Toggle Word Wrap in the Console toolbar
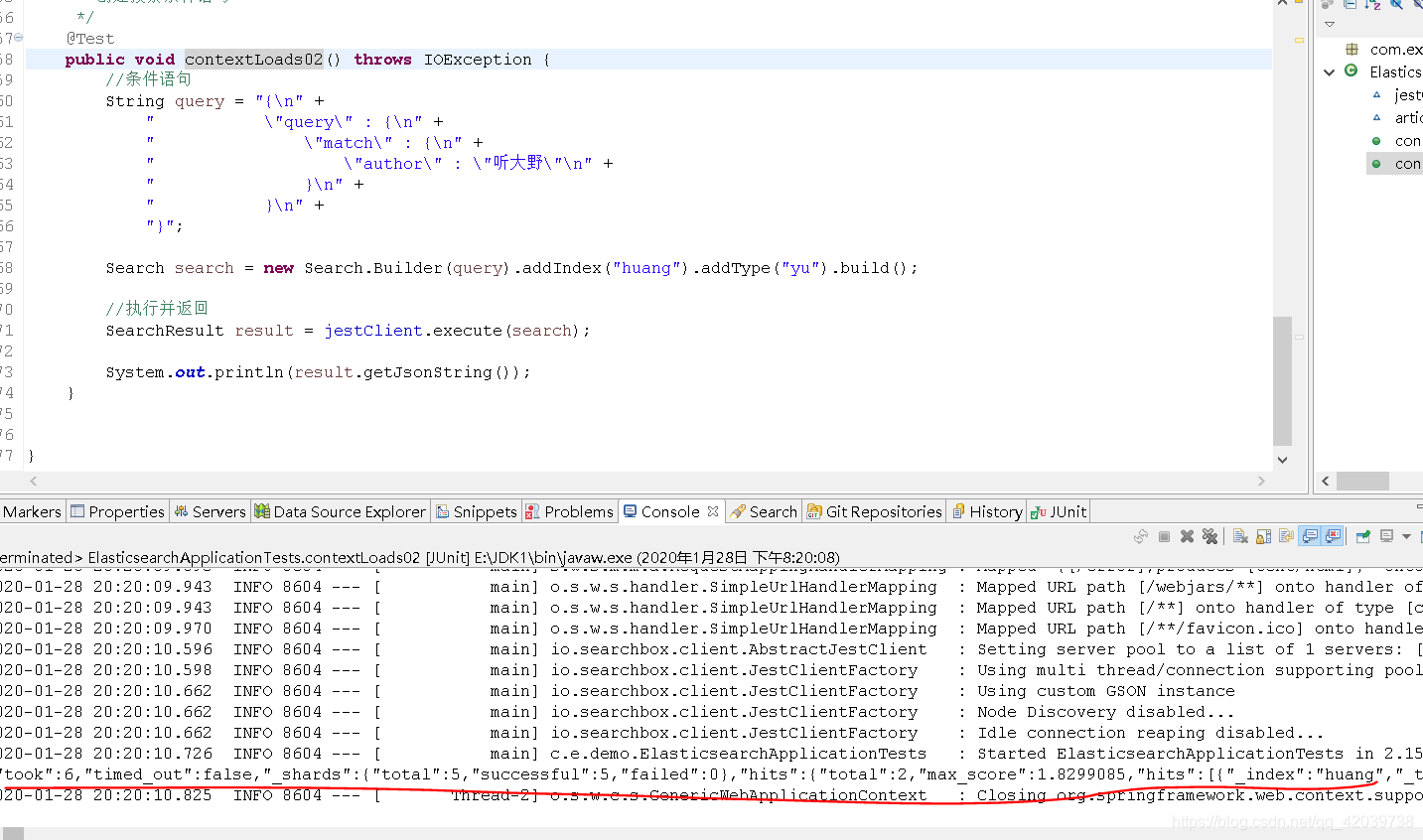This screenshot has height=840, width=1423. (x=1286, y=536)
